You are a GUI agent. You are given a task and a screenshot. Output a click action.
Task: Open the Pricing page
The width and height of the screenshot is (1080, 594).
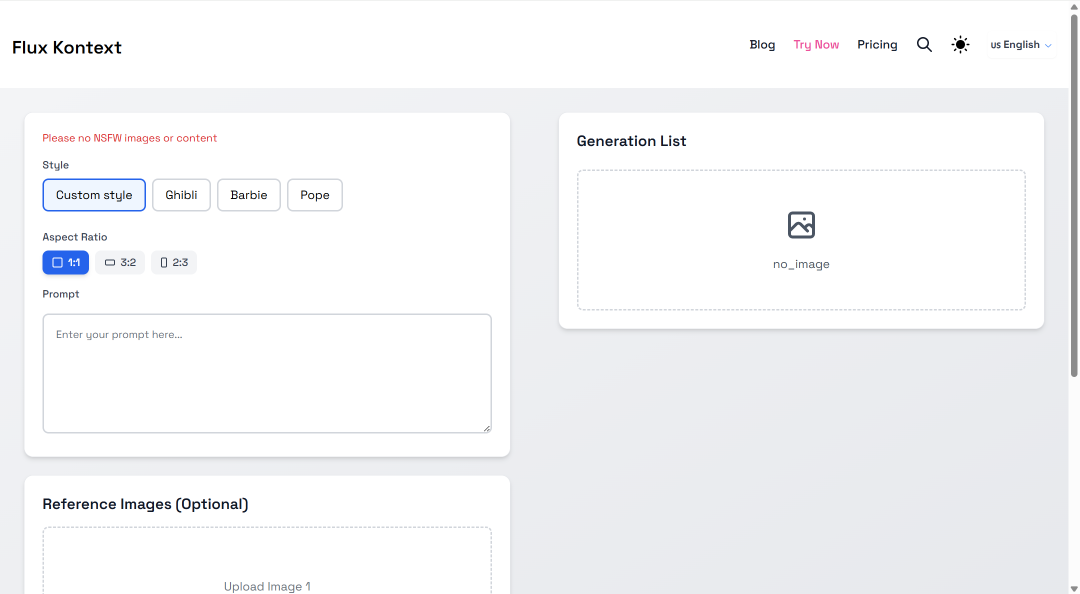877,45
